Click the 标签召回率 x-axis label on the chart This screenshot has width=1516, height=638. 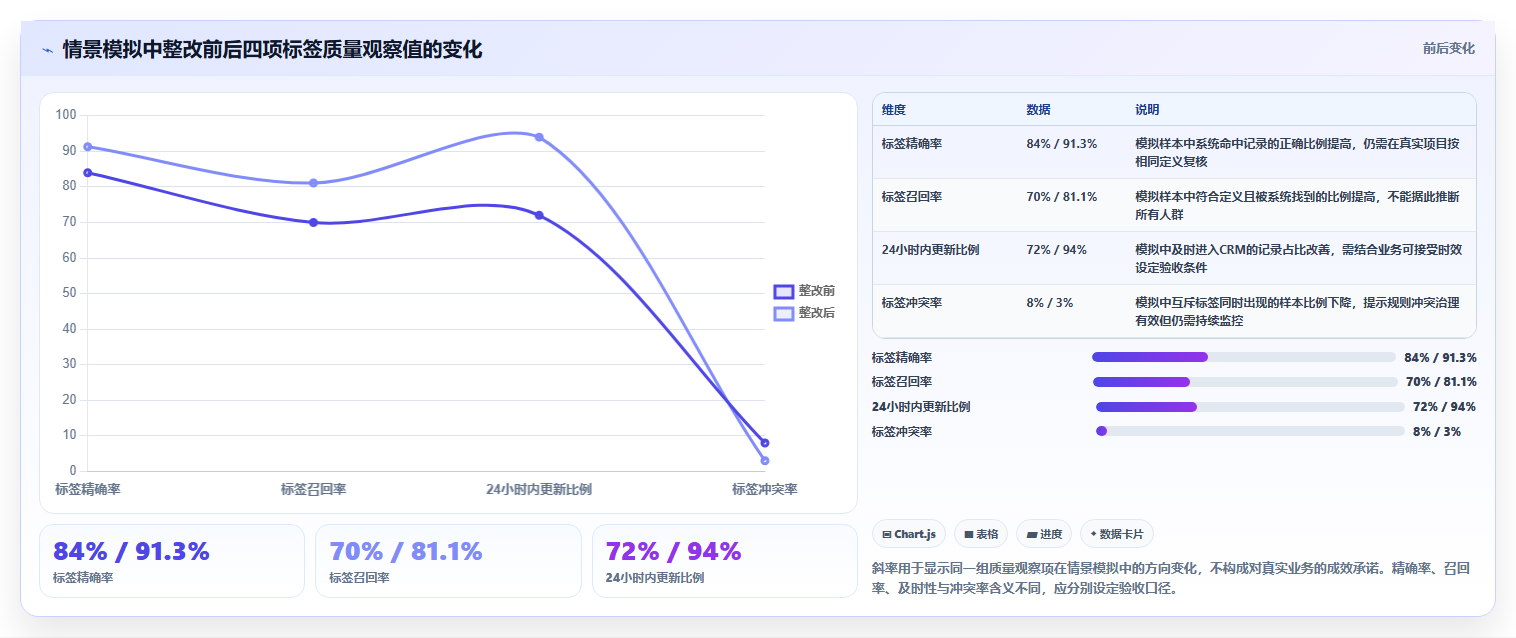[x=313, y=489]
